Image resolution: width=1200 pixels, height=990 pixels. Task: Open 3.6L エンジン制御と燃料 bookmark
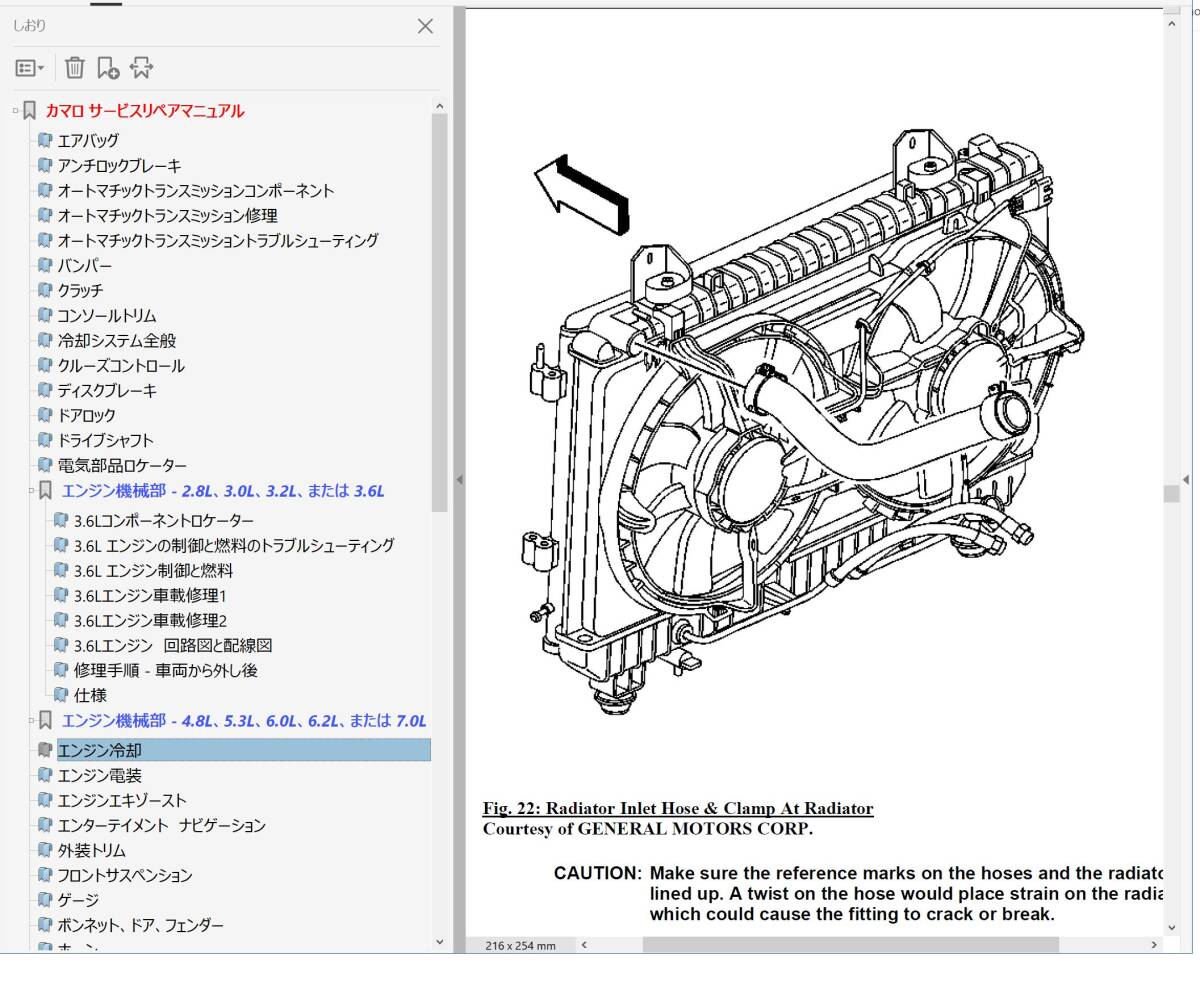[x=153, y=570]
